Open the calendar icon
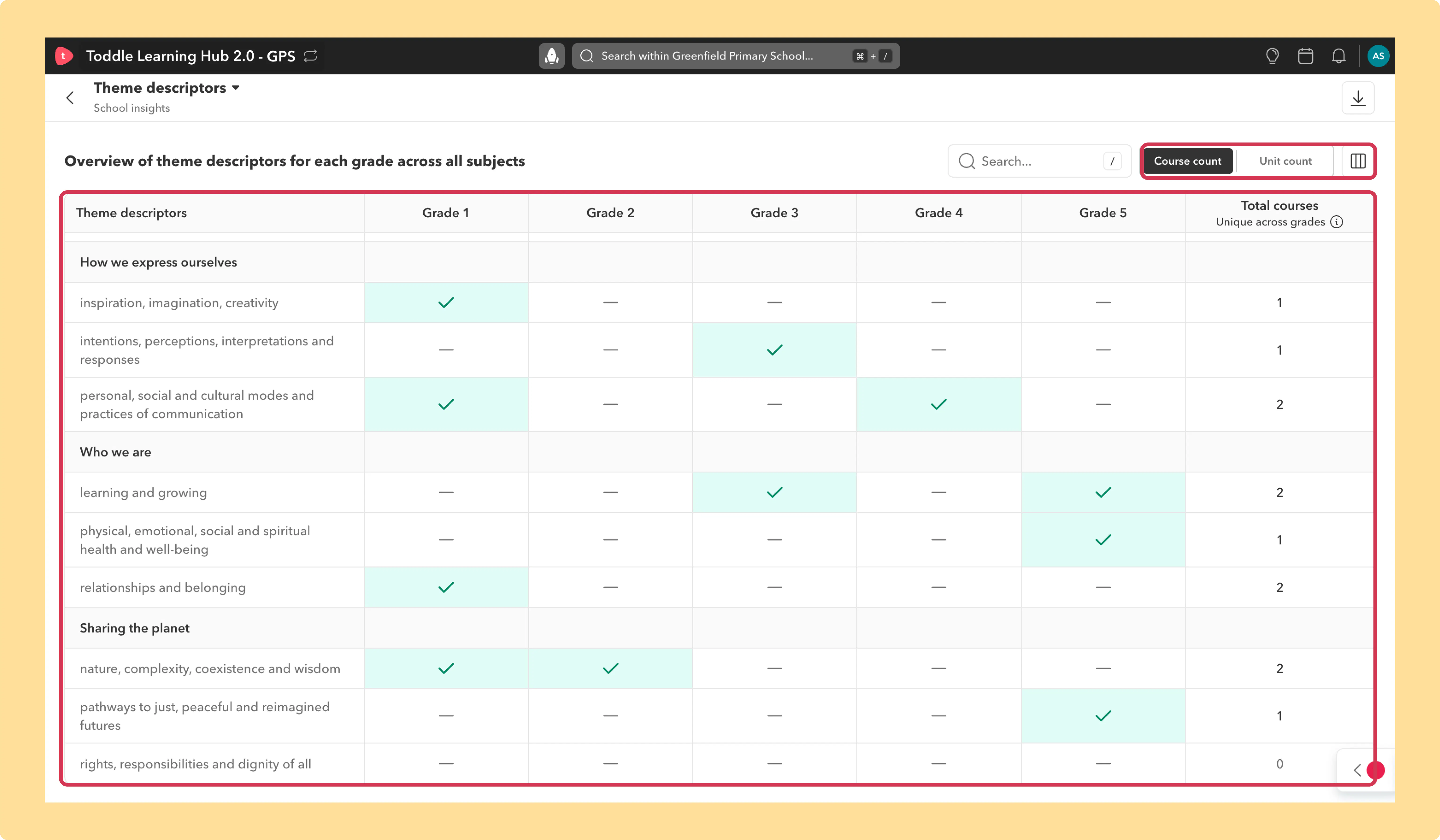 pyautogui.click(x=1305, y=56)
